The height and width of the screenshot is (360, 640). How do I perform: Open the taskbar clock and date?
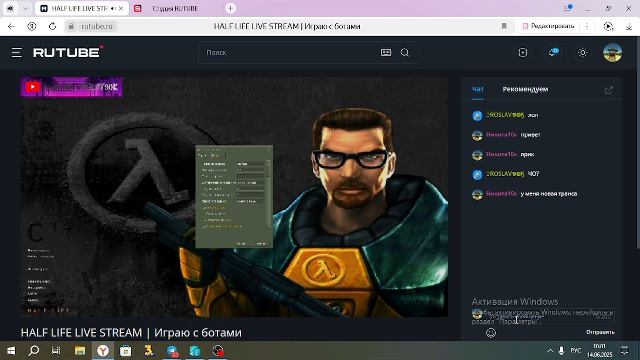[x=599, y=351]
